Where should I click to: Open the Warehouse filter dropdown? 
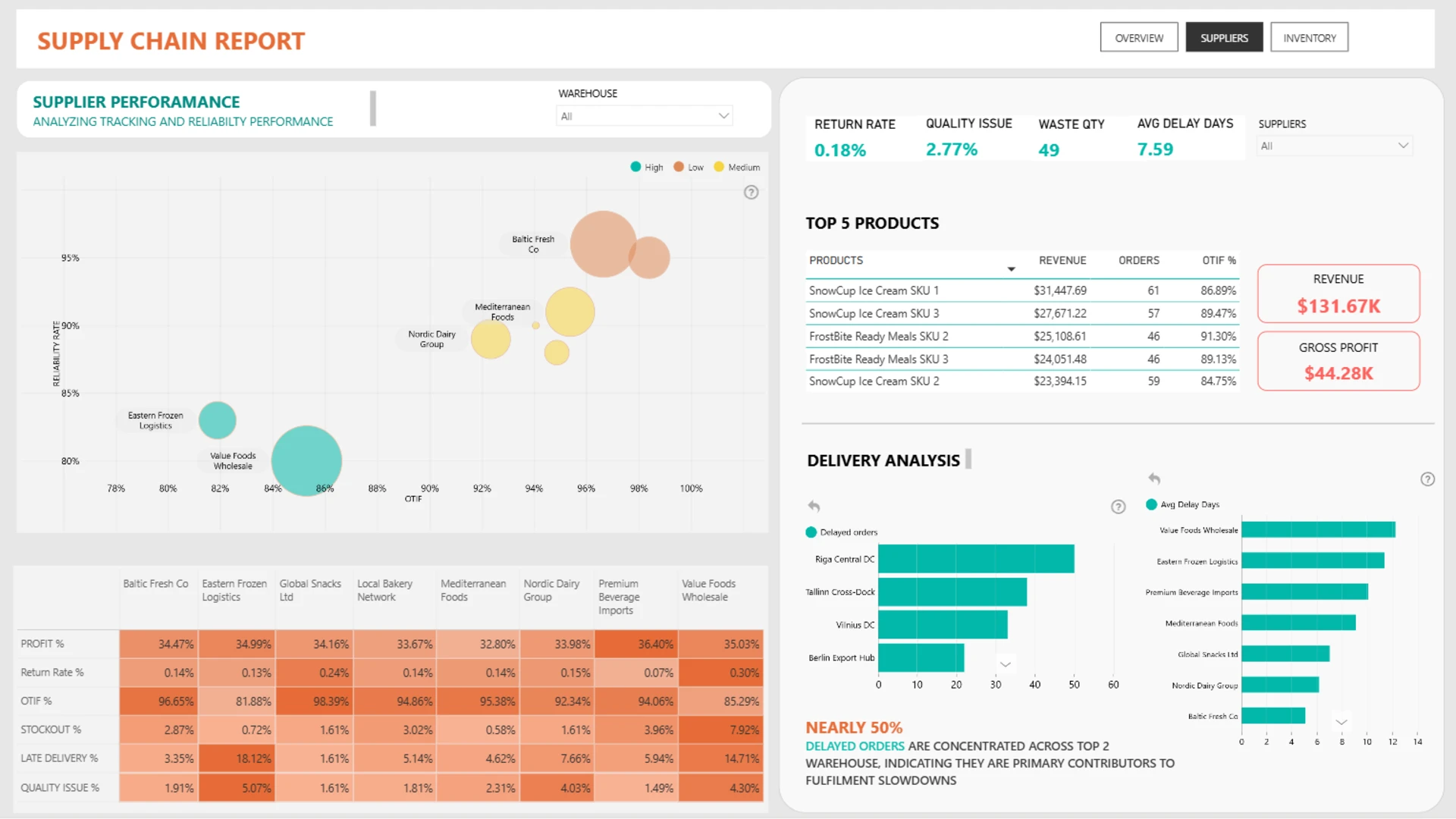(x=645, y=116)
